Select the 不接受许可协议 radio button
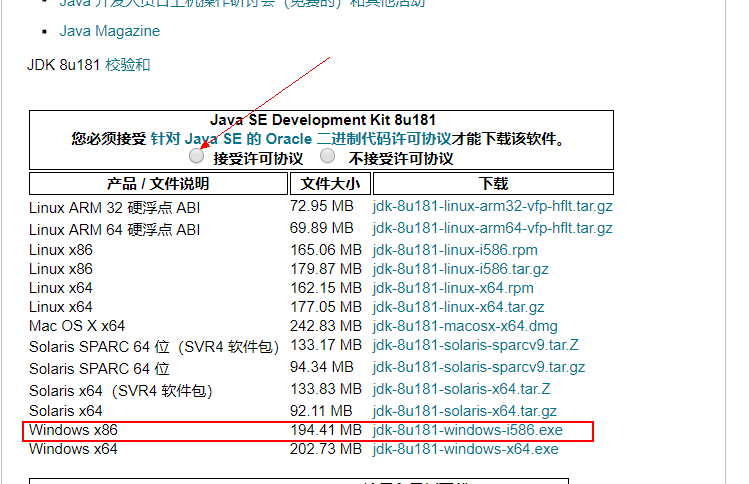Screen dimensions: 749x484 [327, 156]
